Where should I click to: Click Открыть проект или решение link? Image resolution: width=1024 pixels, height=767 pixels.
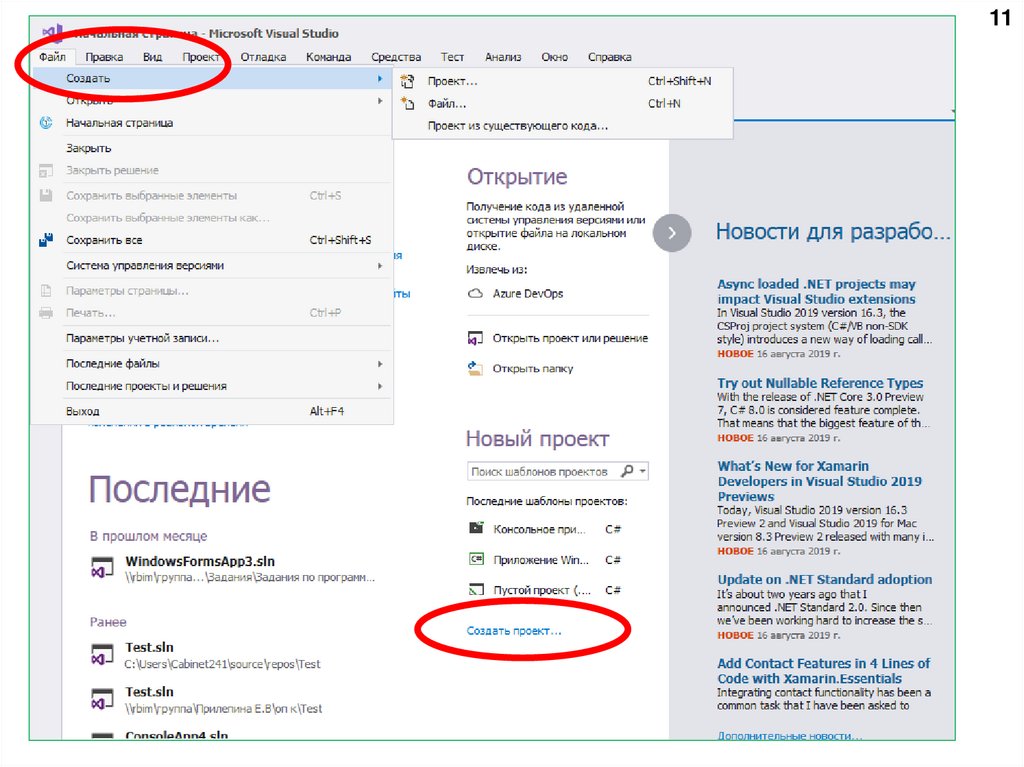pos(570,338)
